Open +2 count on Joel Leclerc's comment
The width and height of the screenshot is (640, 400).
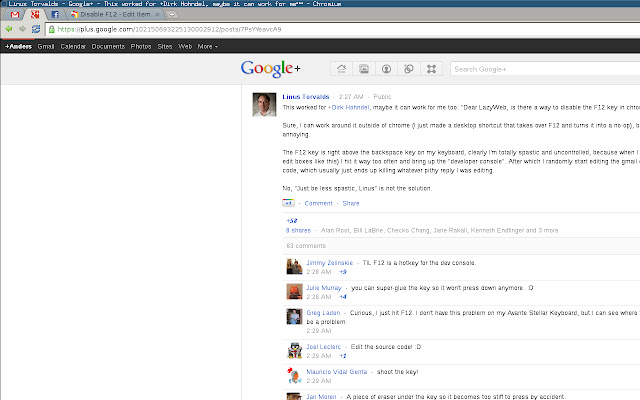343,356
